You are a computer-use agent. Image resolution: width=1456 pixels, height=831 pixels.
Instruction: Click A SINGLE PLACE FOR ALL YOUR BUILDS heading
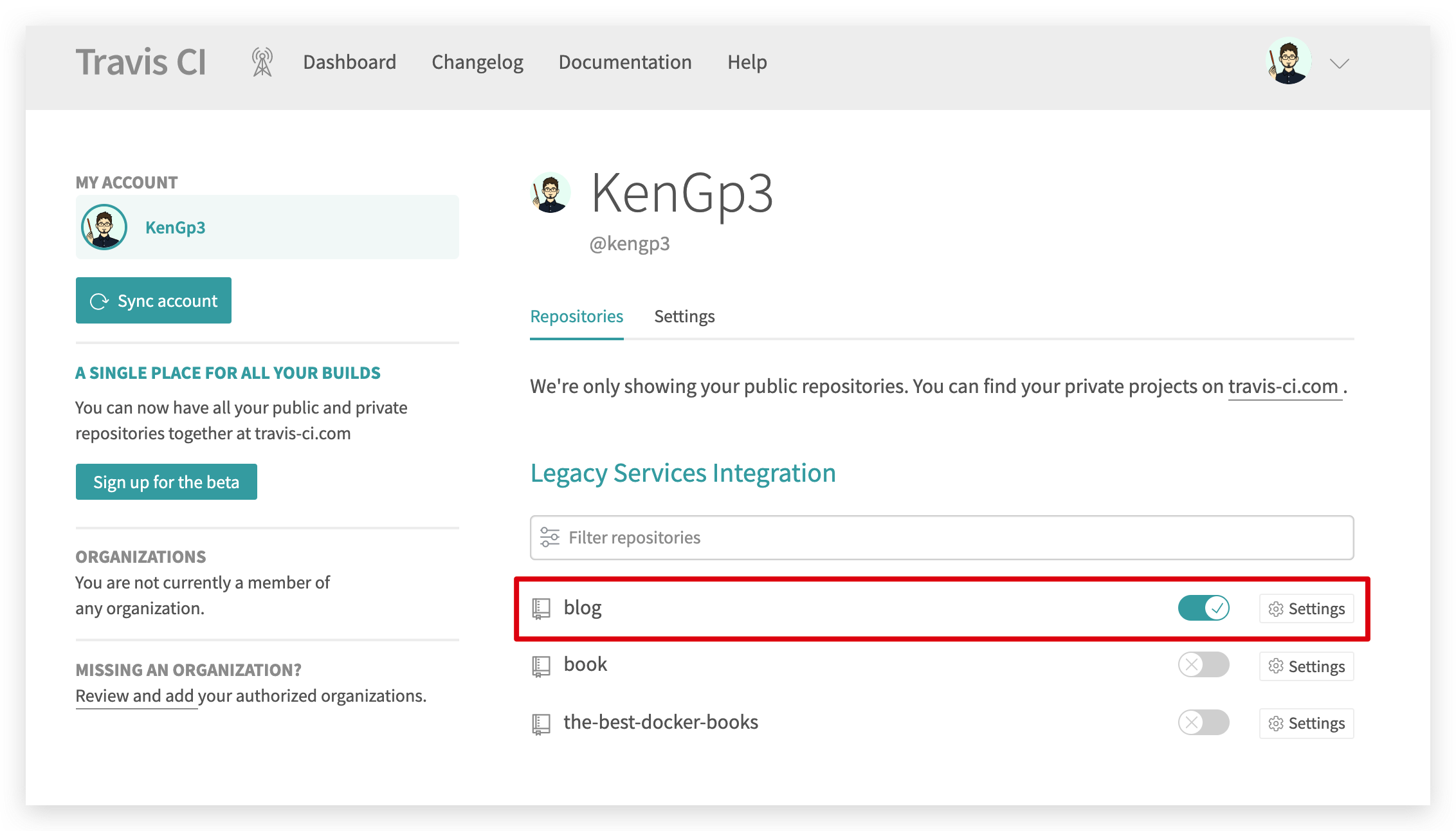pyautogui.click(x=228, y=373)
